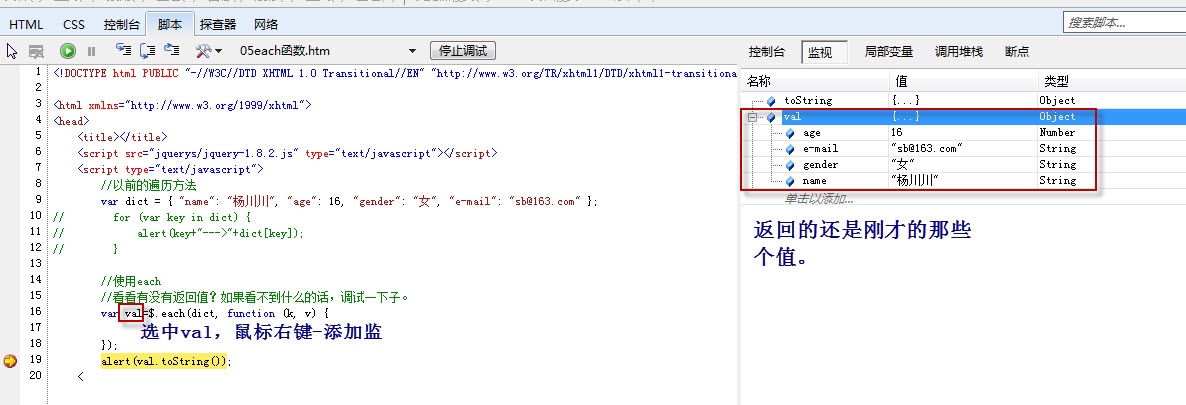Select the gender property row
This screenshot has height=405, width=1186.
pos(964,164)
